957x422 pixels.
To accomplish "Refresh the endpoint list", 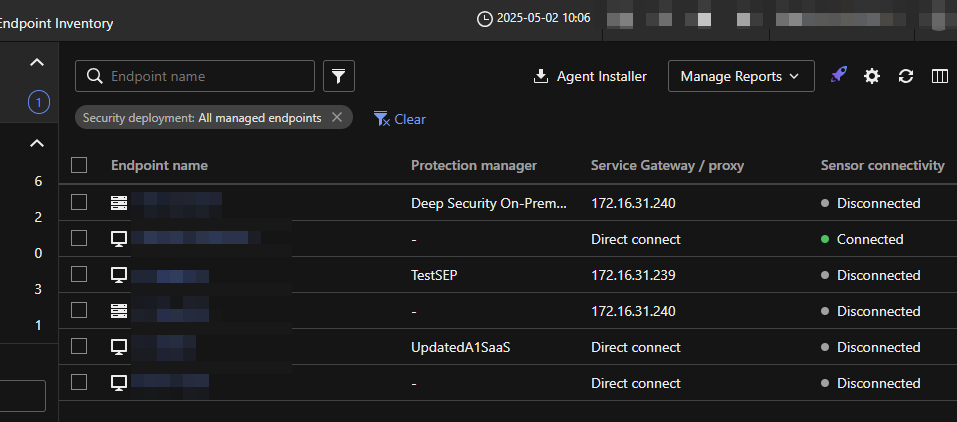I will coord(906,76).
